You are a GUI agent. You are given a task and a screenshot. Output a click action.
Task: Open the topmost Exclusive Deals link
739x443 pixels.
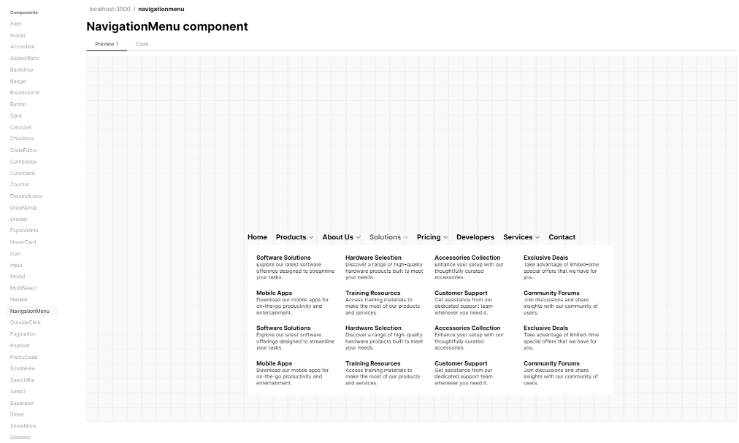coord(545,258)
